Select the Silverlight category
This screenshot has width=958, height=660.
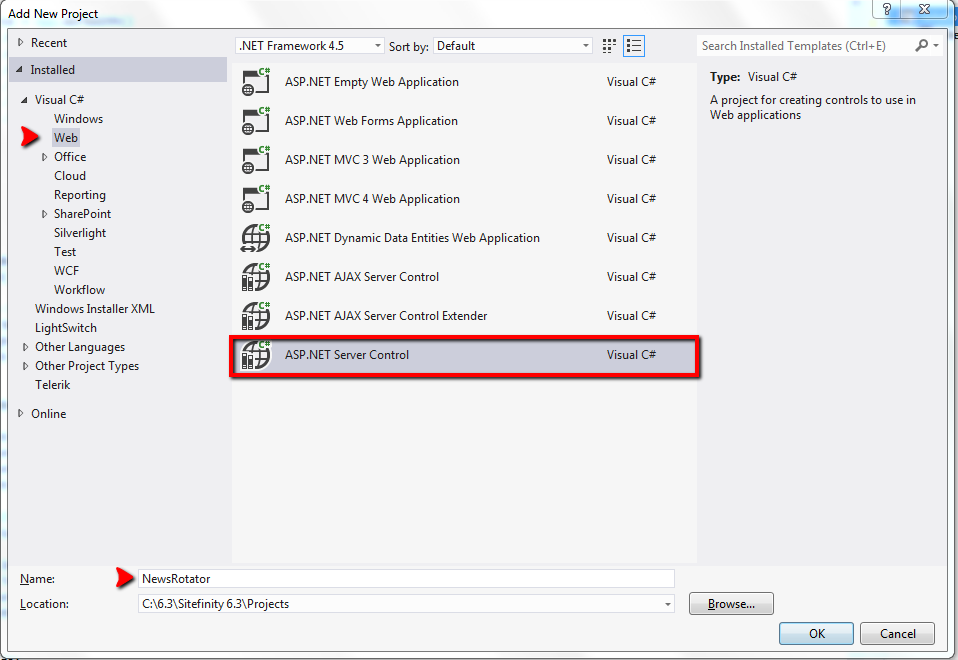[x=79, y=233]
